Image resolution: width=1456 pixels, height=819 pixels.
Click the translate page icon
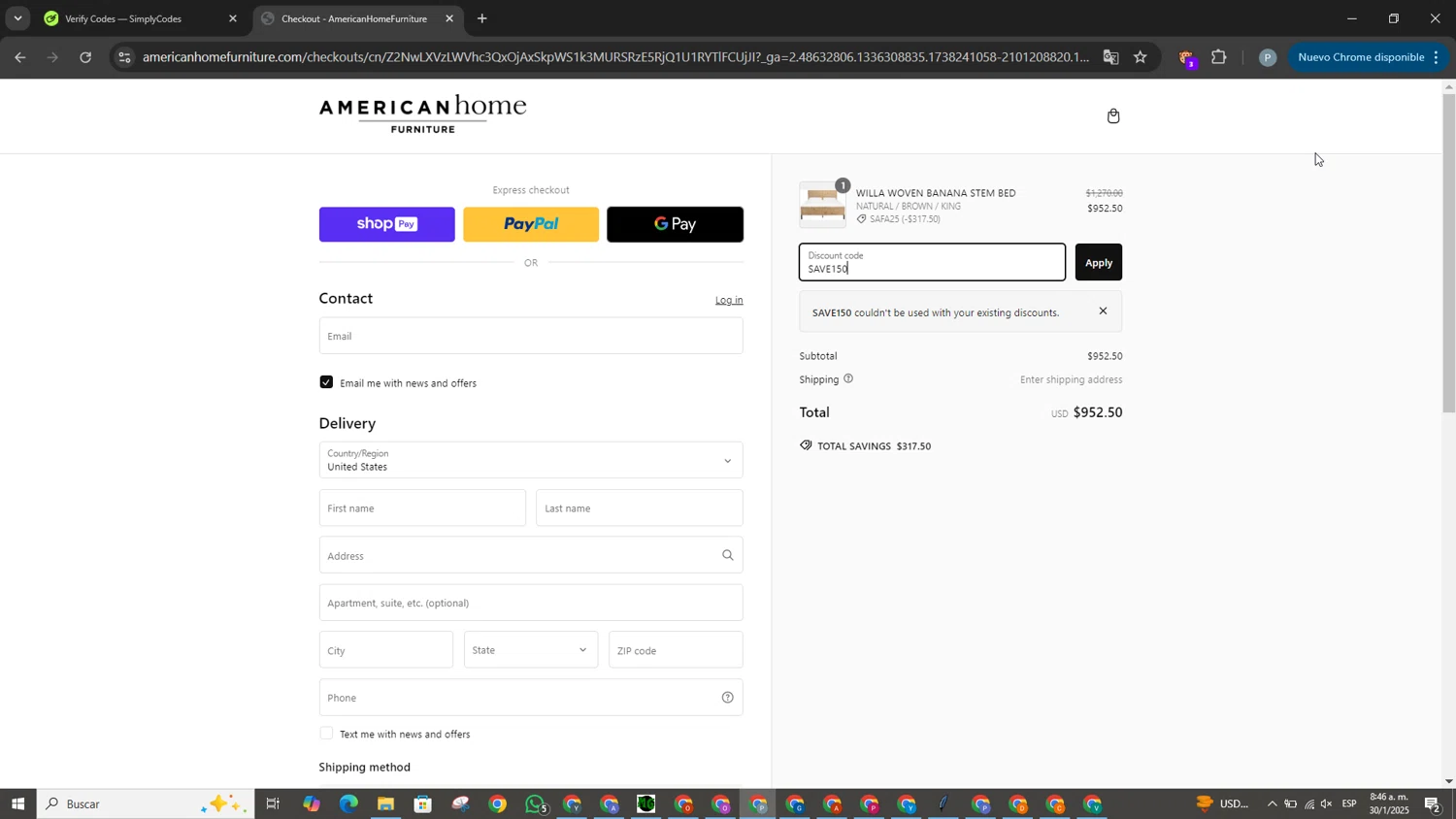(1110, 57)
